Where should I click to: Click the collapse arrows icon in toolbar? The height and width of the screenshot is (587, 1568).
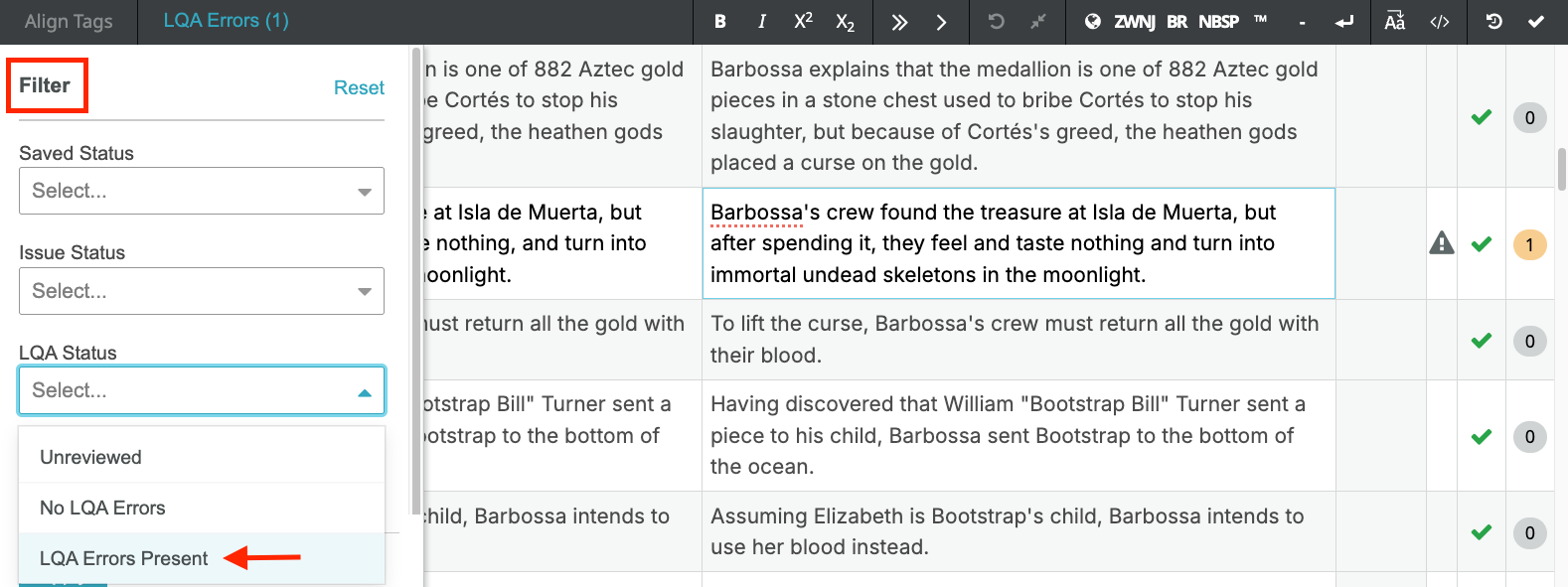pyautogui.click(x=1037, y=21)
